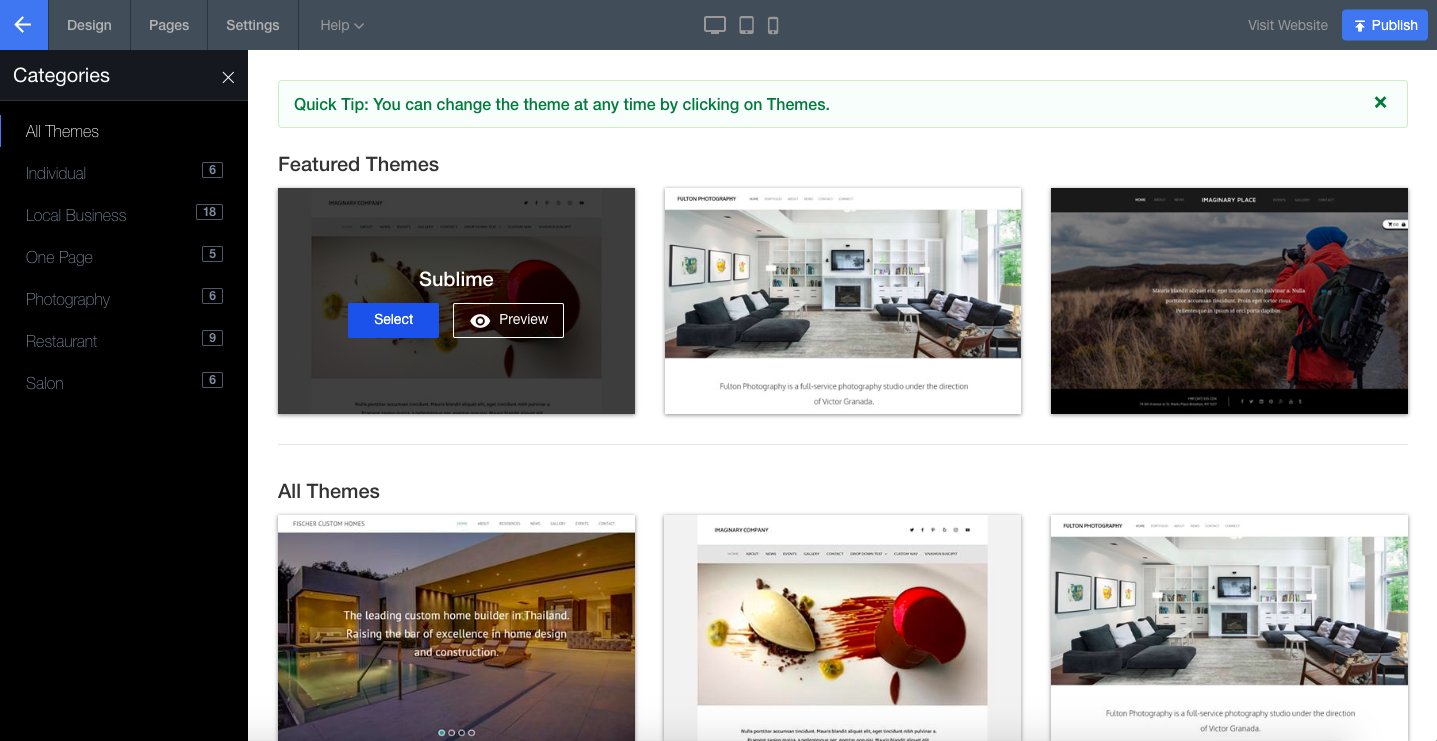Switch to mobile phone preview icon

click(773, 25)
